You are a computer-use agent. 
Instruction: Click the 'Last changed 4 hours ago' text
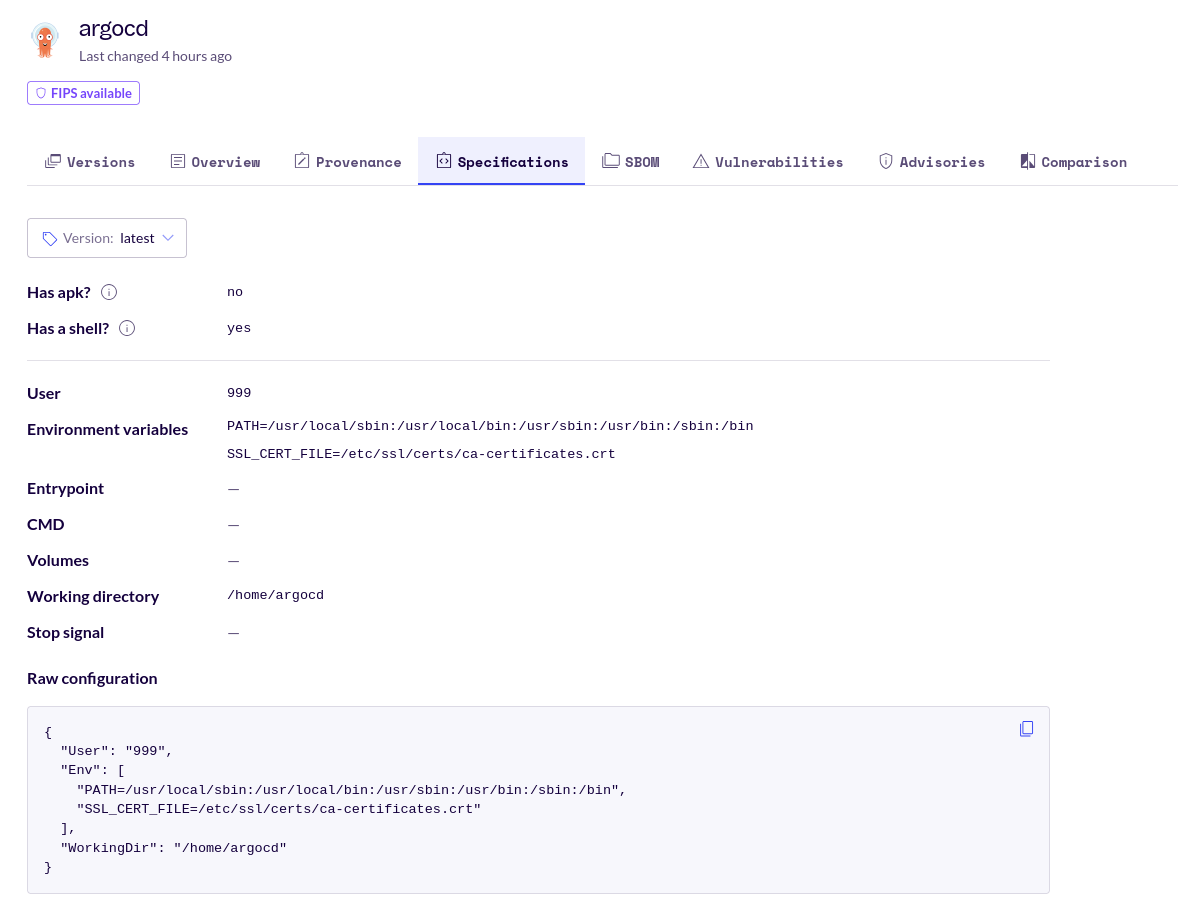tap(155, 56)
